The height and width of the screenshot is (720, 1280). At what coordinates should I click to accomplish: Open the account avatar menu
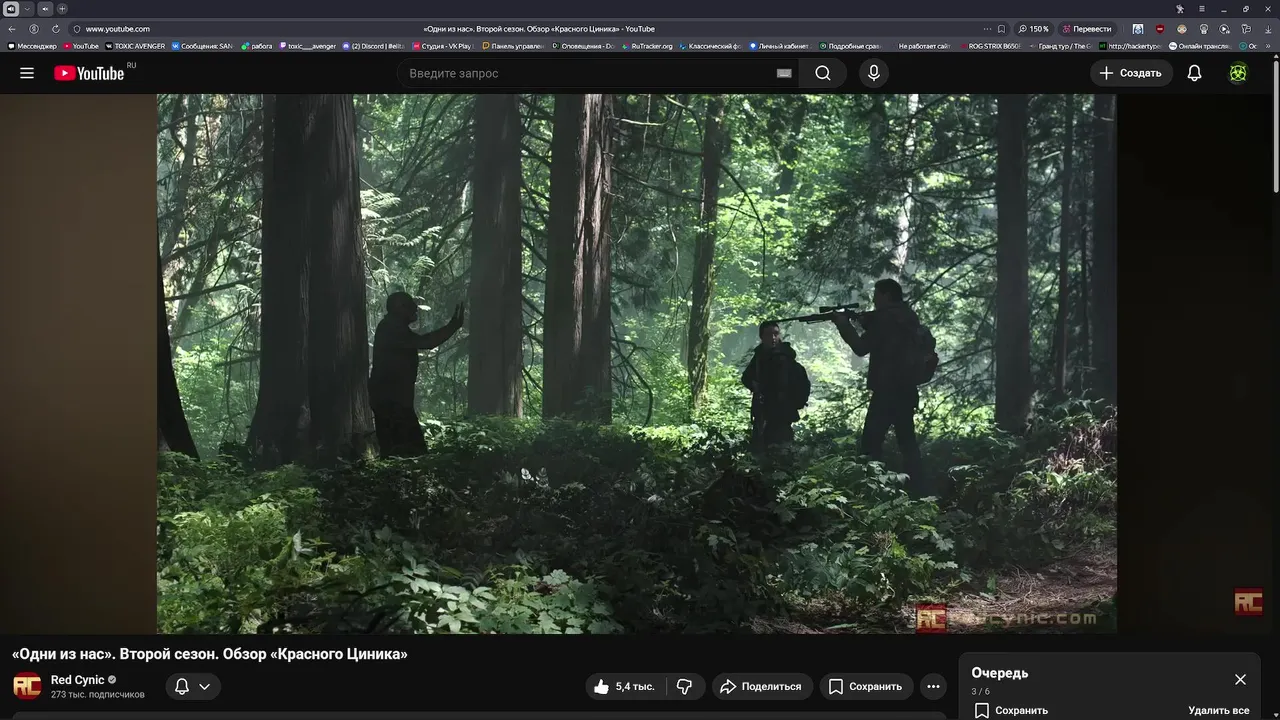(1238, 73)
